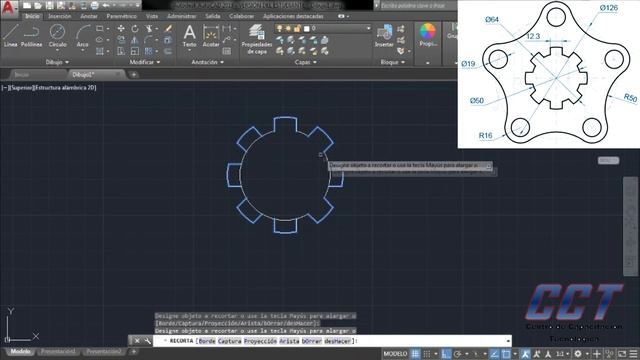Choose the Rectangle draw tool icon
Screen dimensions: 640x360
click(x=100, y=29)
